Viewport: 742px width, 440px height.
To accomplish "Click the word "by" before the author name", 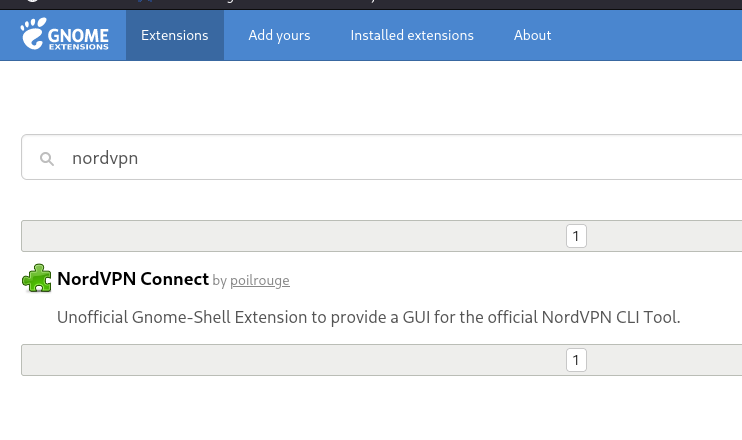I will (220, 281).
